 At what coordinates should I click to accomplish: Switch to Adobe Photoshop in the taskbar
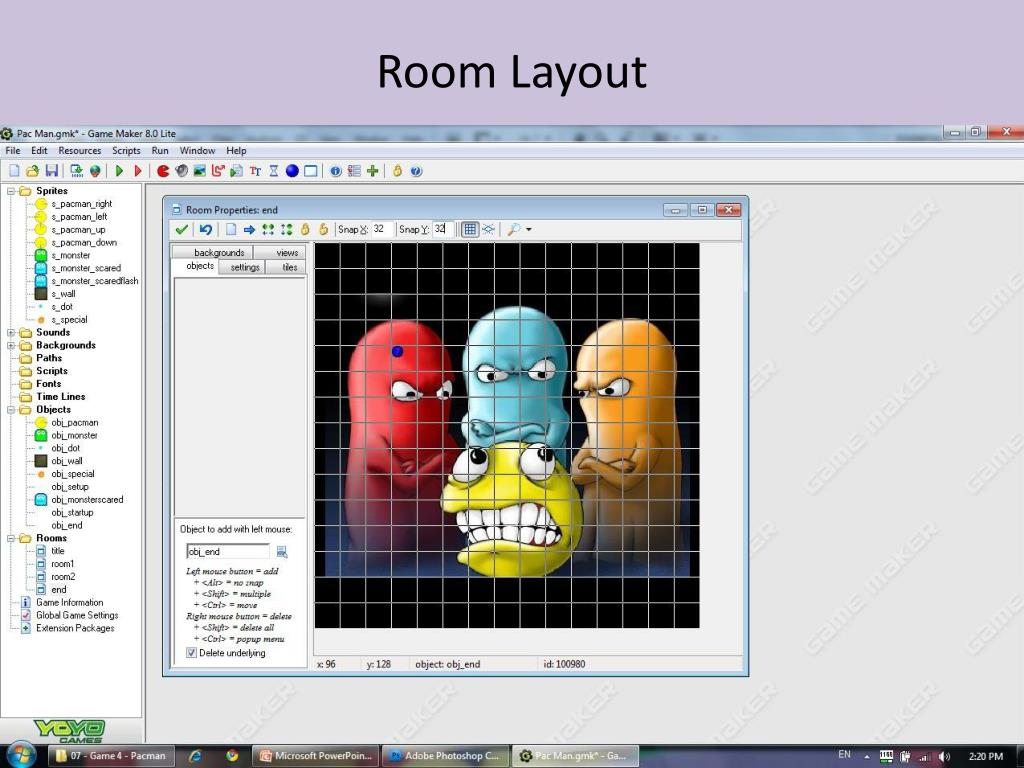(445, 756)
